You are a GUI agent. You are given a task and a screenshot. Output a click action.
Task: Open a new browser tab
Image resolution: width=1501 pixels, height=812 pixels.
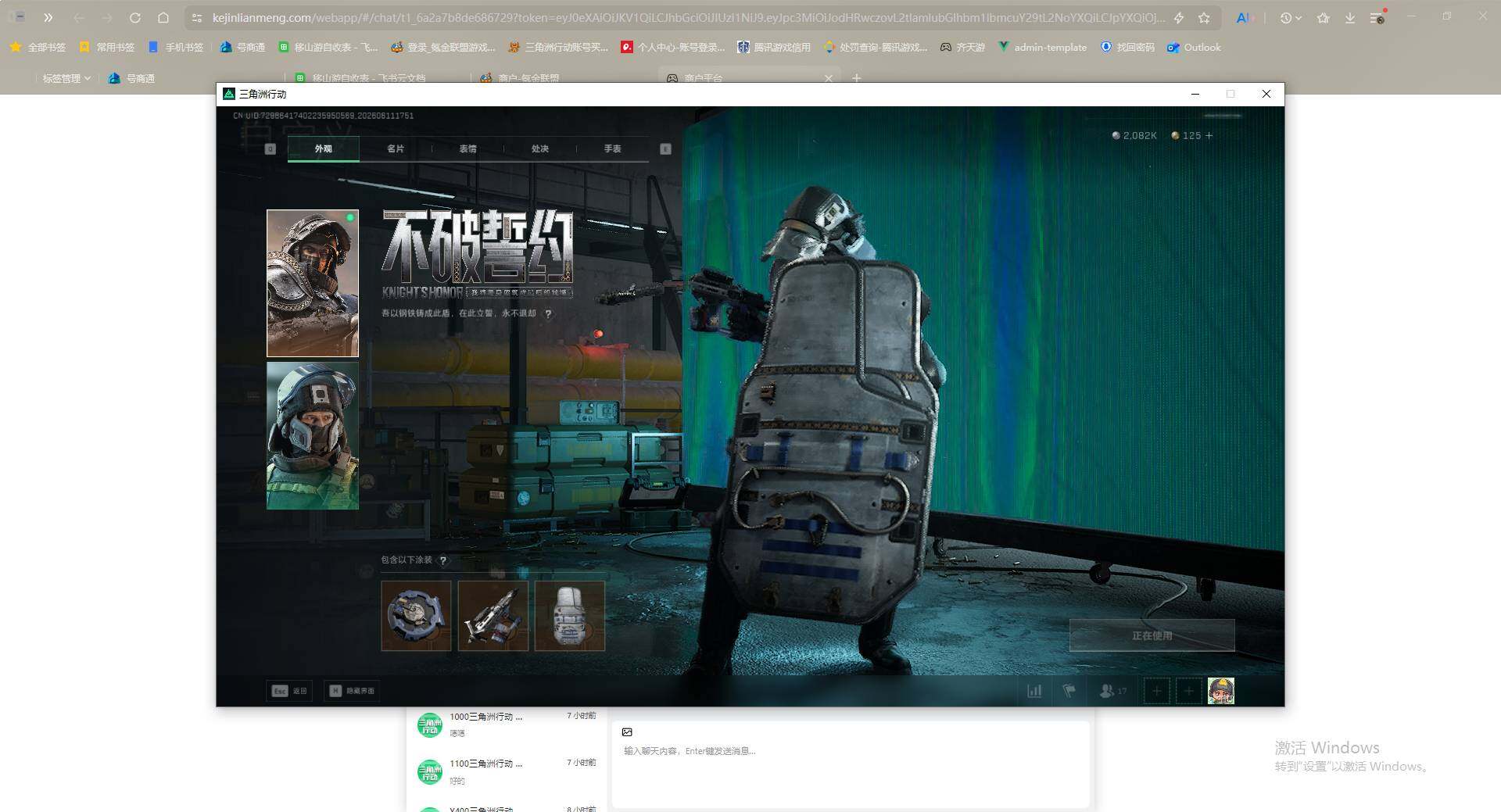[857, 78]
